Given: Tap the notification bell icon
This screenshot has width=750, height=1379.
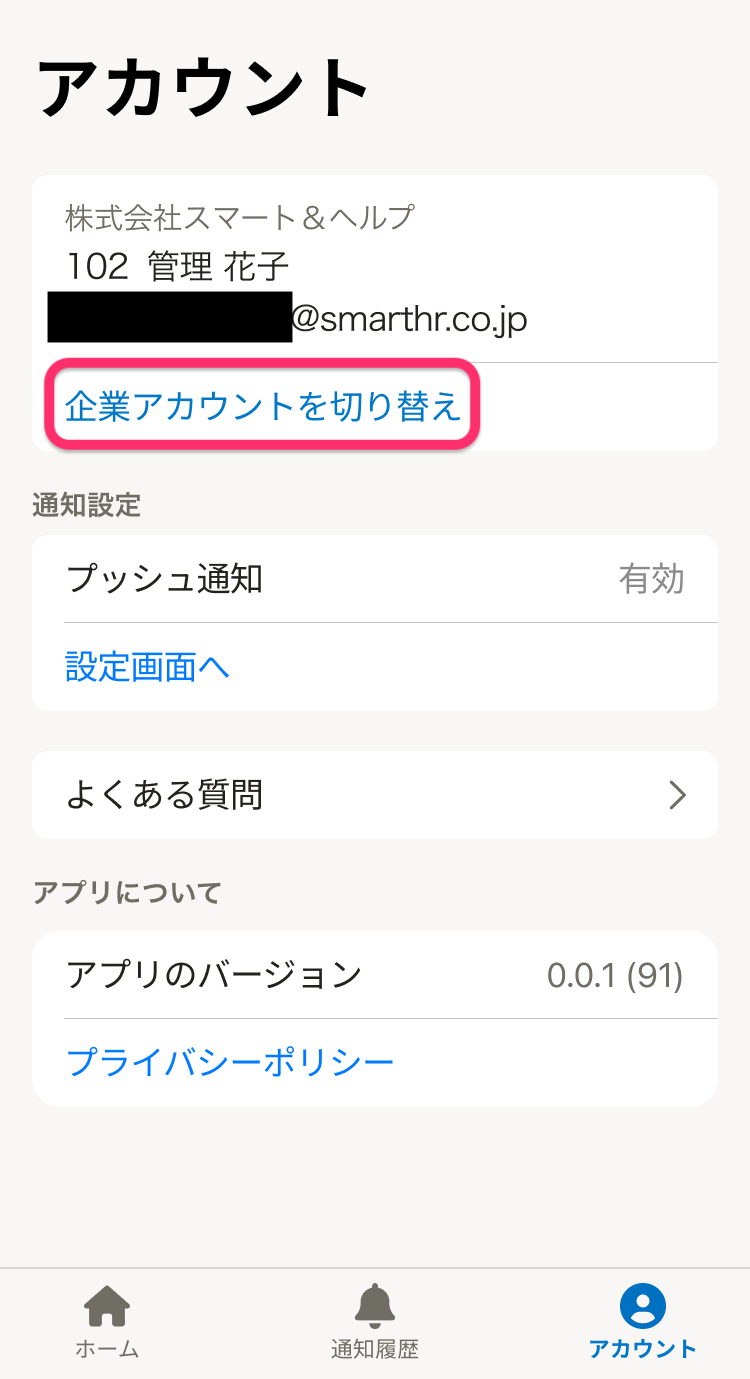Looking at the screenshot, I should click(375, 1306).
